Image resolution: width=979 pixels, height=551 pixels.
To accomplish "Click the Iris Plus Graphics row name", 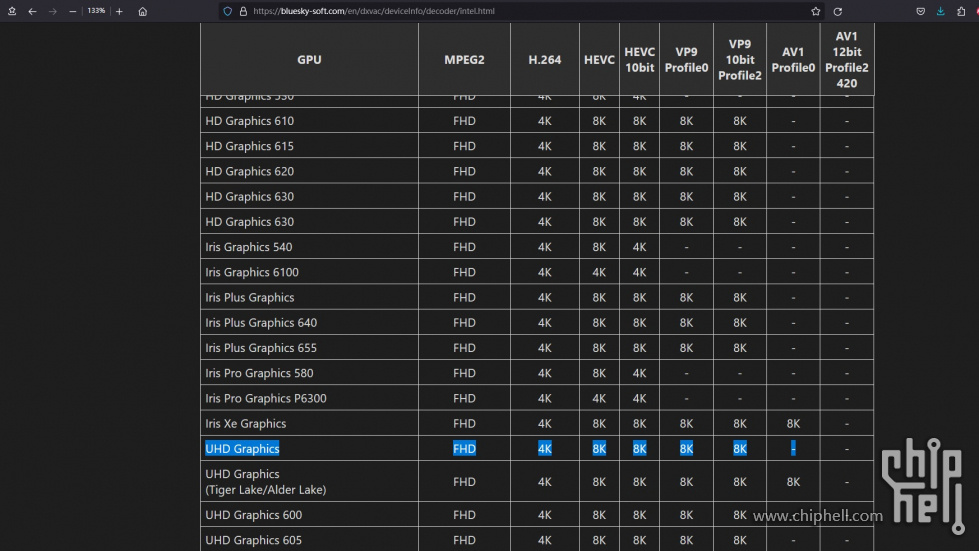I will (250, 298).
